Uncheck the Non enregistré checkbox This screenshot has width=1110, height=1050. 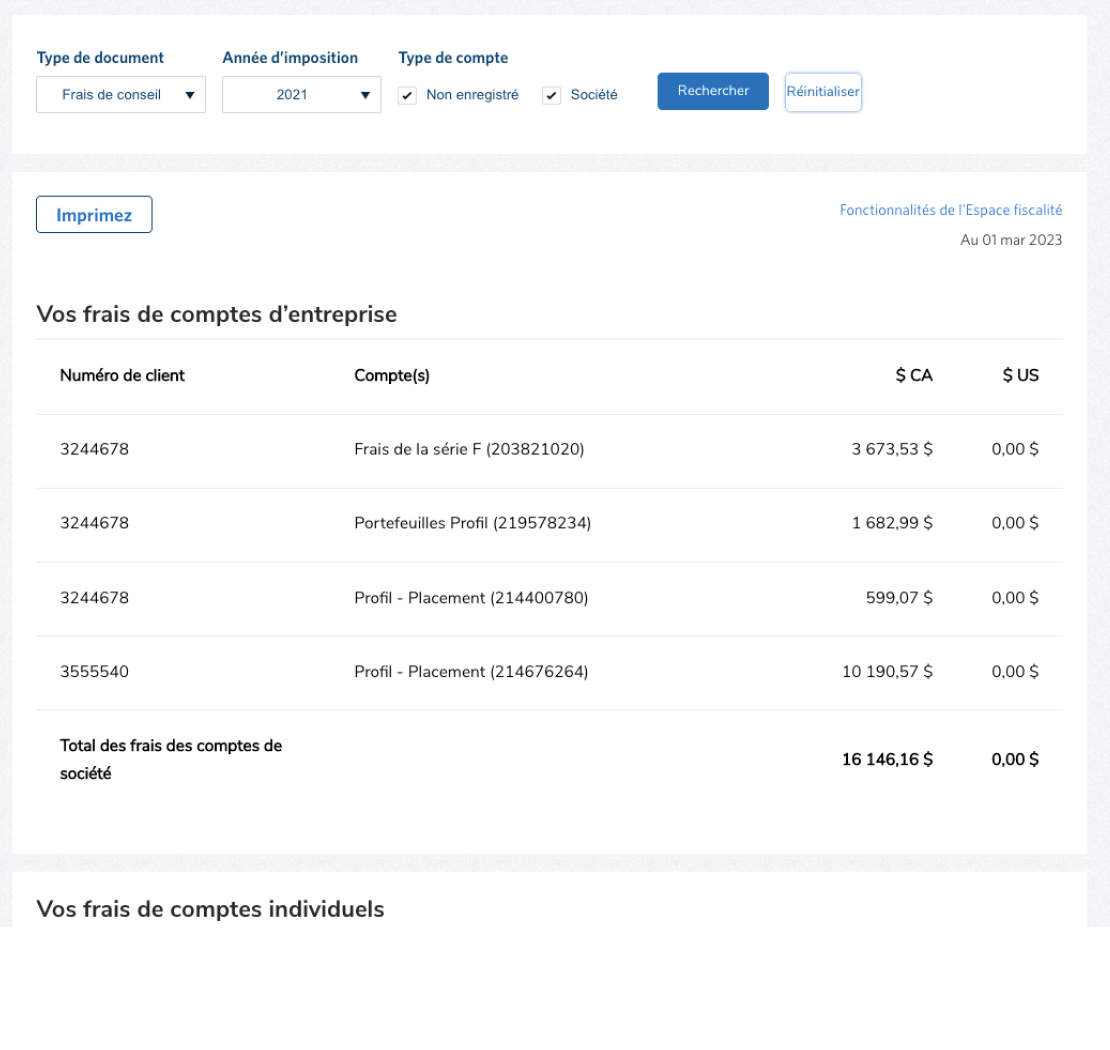407,96
